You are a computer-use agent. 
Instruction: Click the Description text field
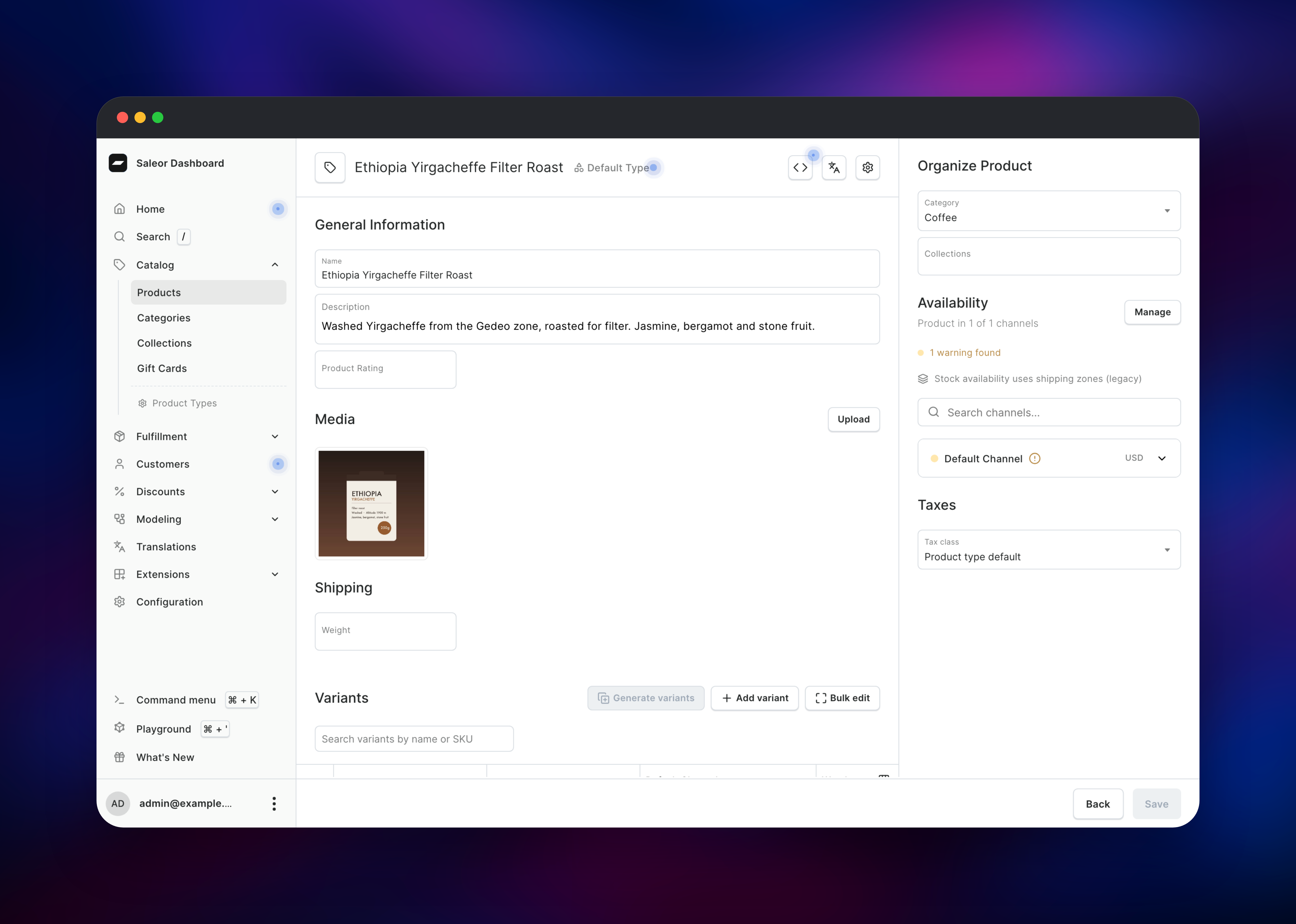point(597,319)
